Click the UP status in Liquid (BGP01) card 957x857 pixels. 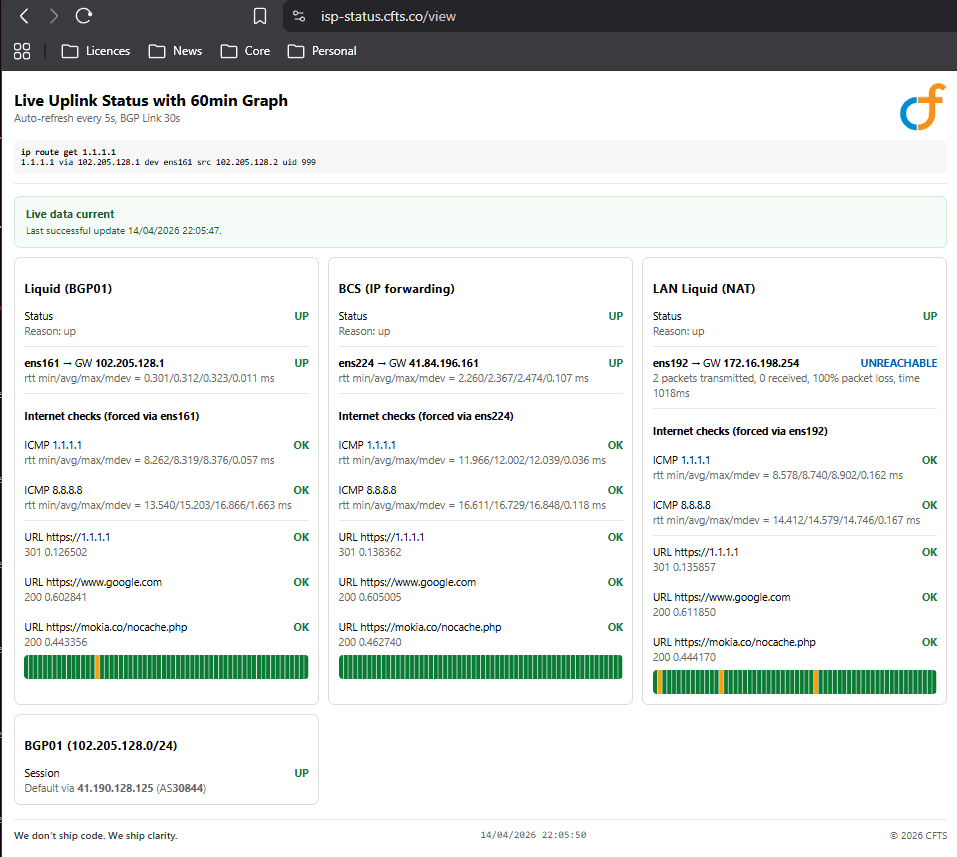coord(302,316)
